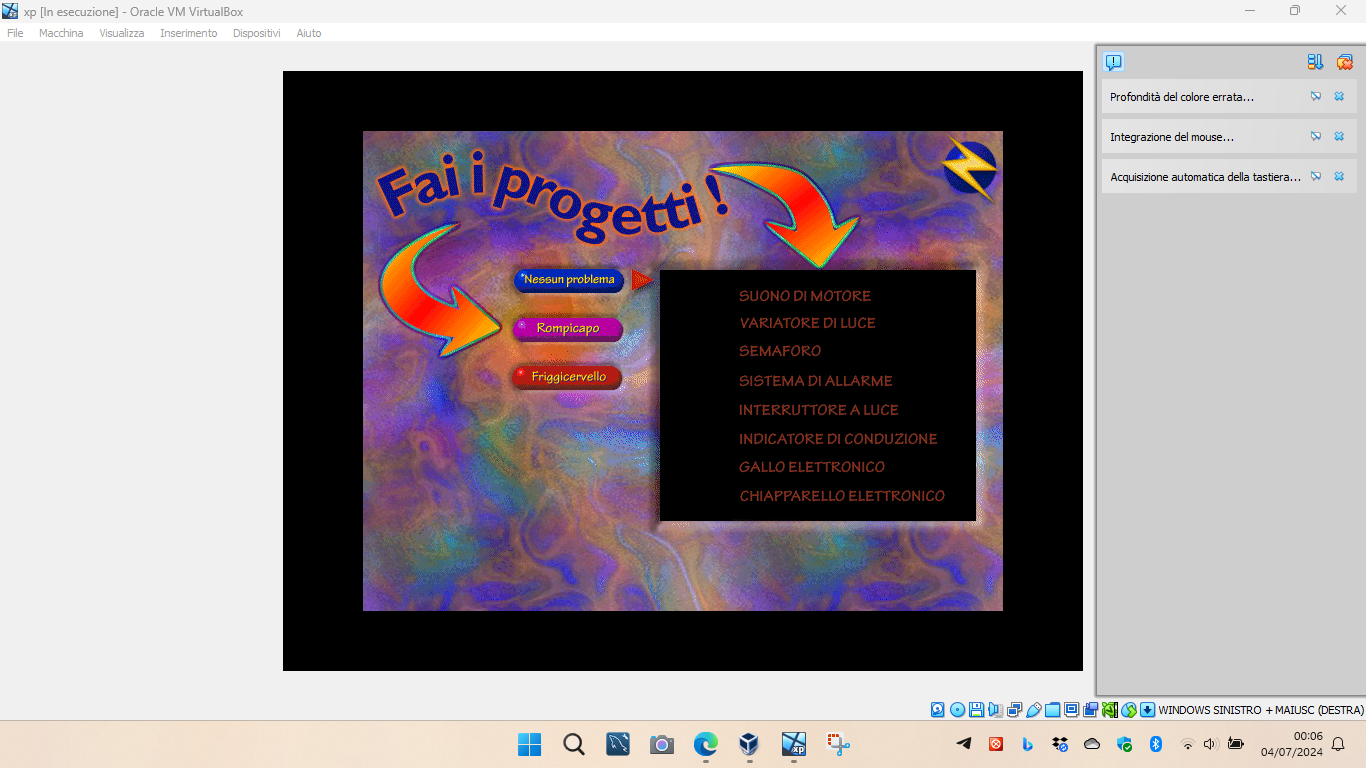Click the USB devices status bar icon
1366x768 pixels.
click(x=1034, y=710)
